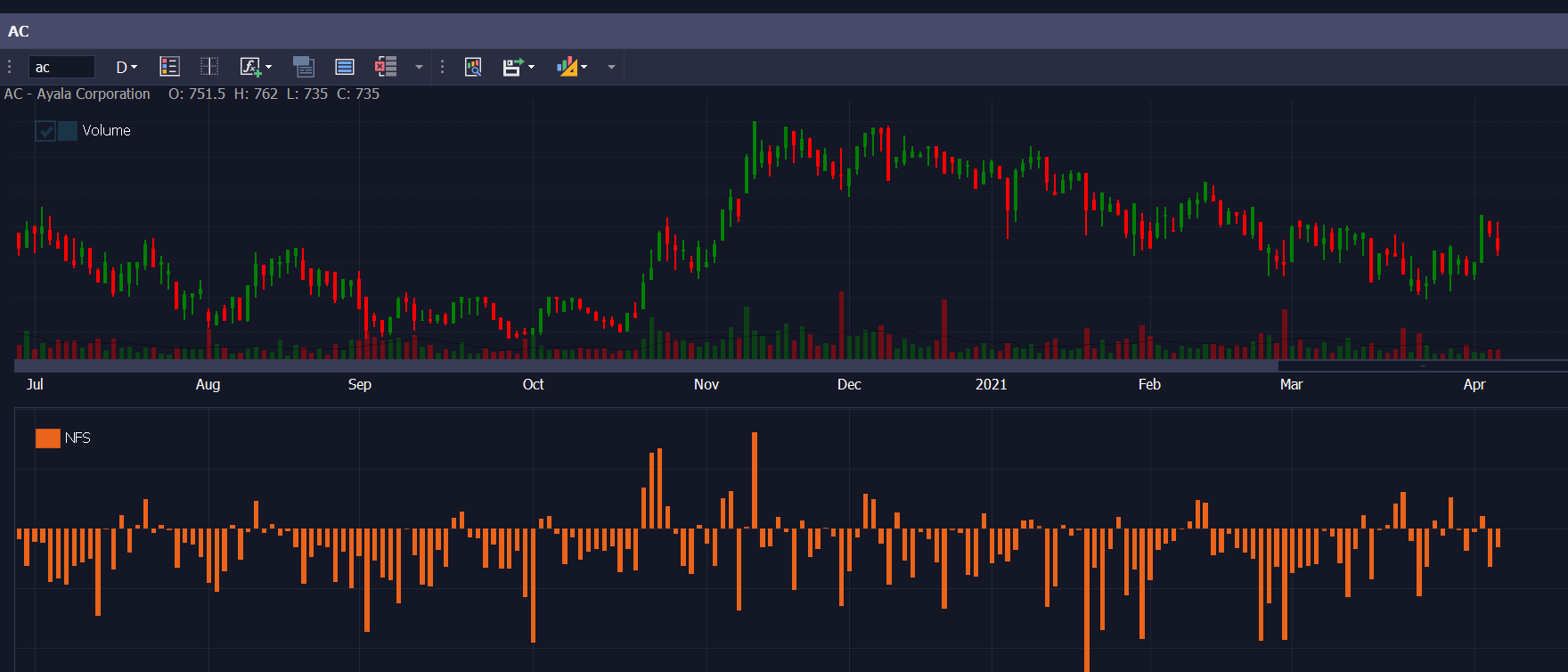The image size is (1568, 672).
Task: Click the save and export chart icon
Action: pos(512,67)
